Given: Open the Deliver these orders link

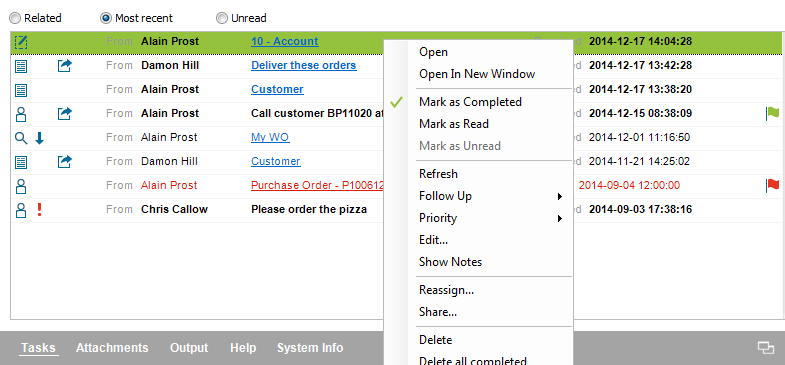Looking at the screenshot, I should tap(303, 66).
